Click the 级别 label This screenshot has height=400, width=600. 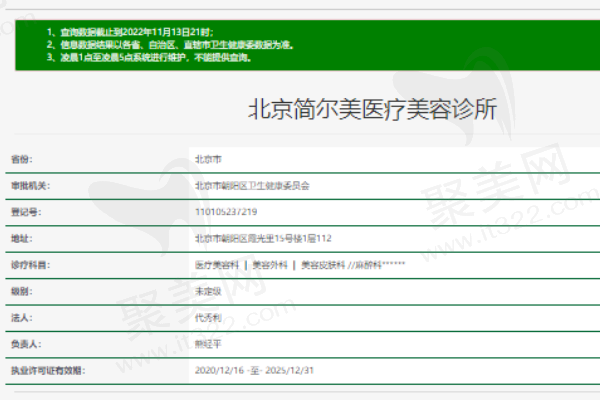(22, 291)
